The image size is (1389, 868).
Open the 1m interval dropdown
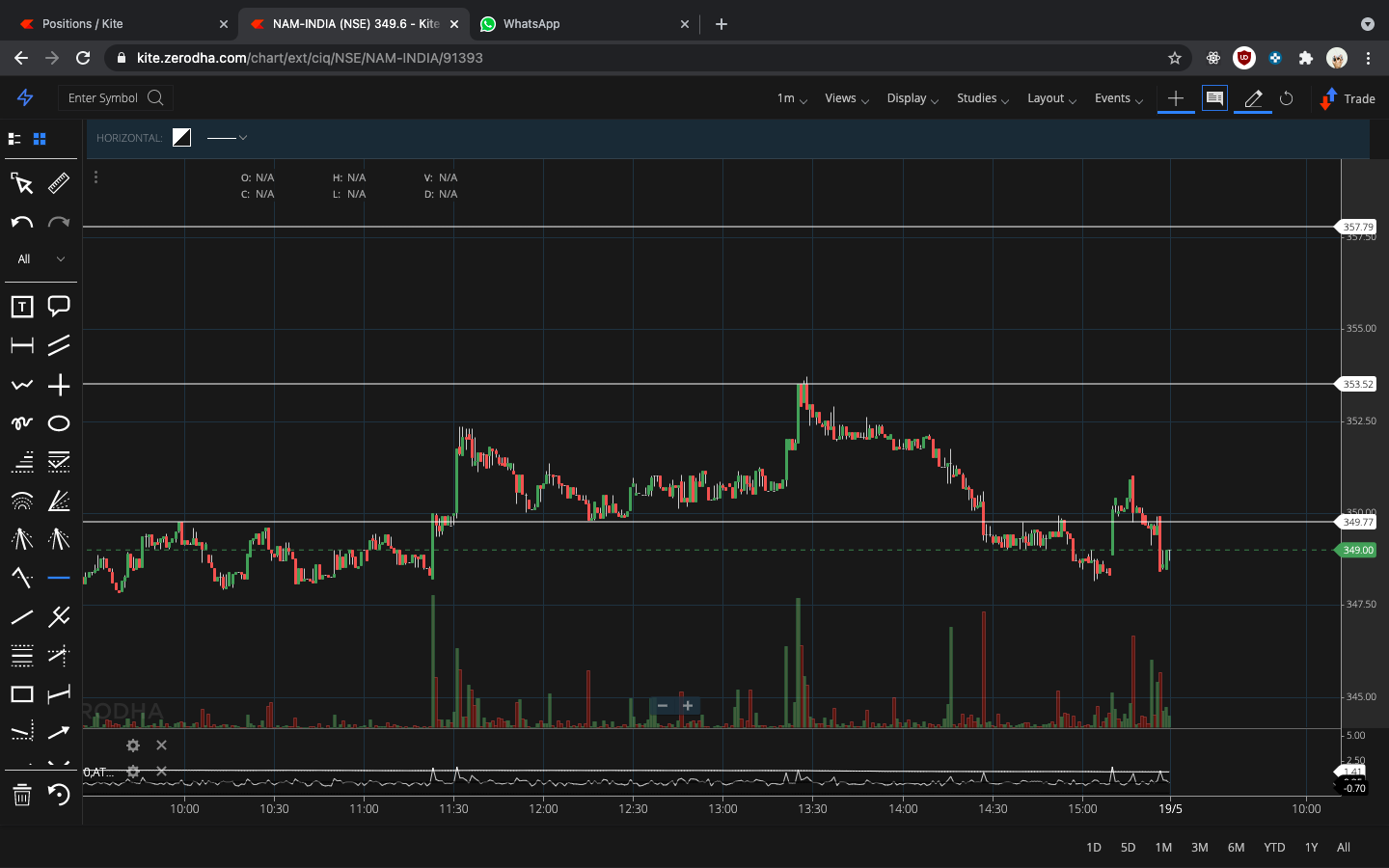pyautogui.click(x=790, y=98)
